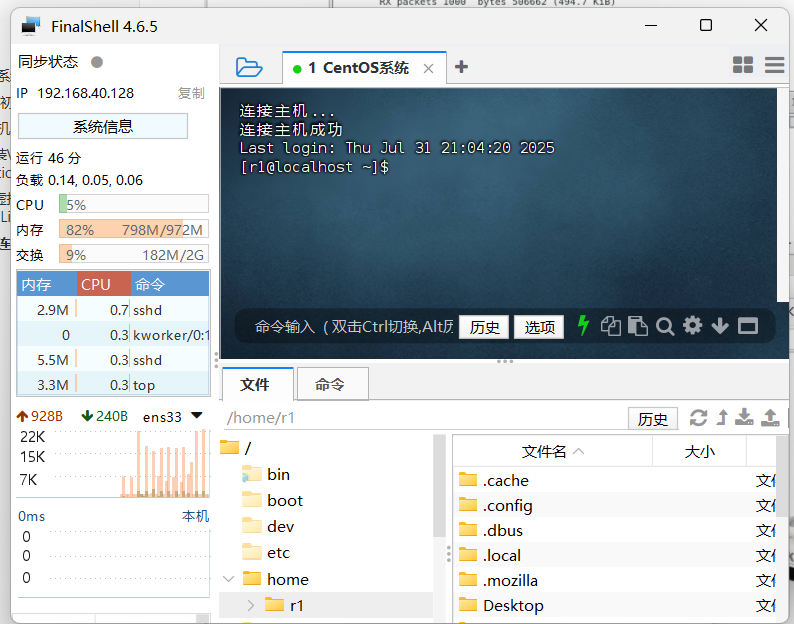This screenshot has width=794, height=624.
Task: Select the kworker/0:1 process row
Action: 113,335
